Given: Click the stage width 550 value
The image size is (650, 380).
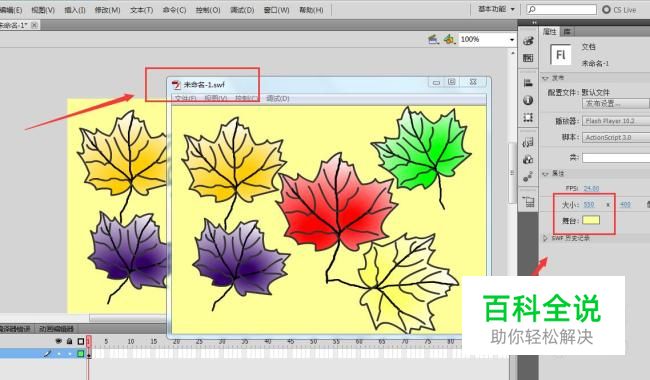Looking at the screenshot, I should click(589, 204).
